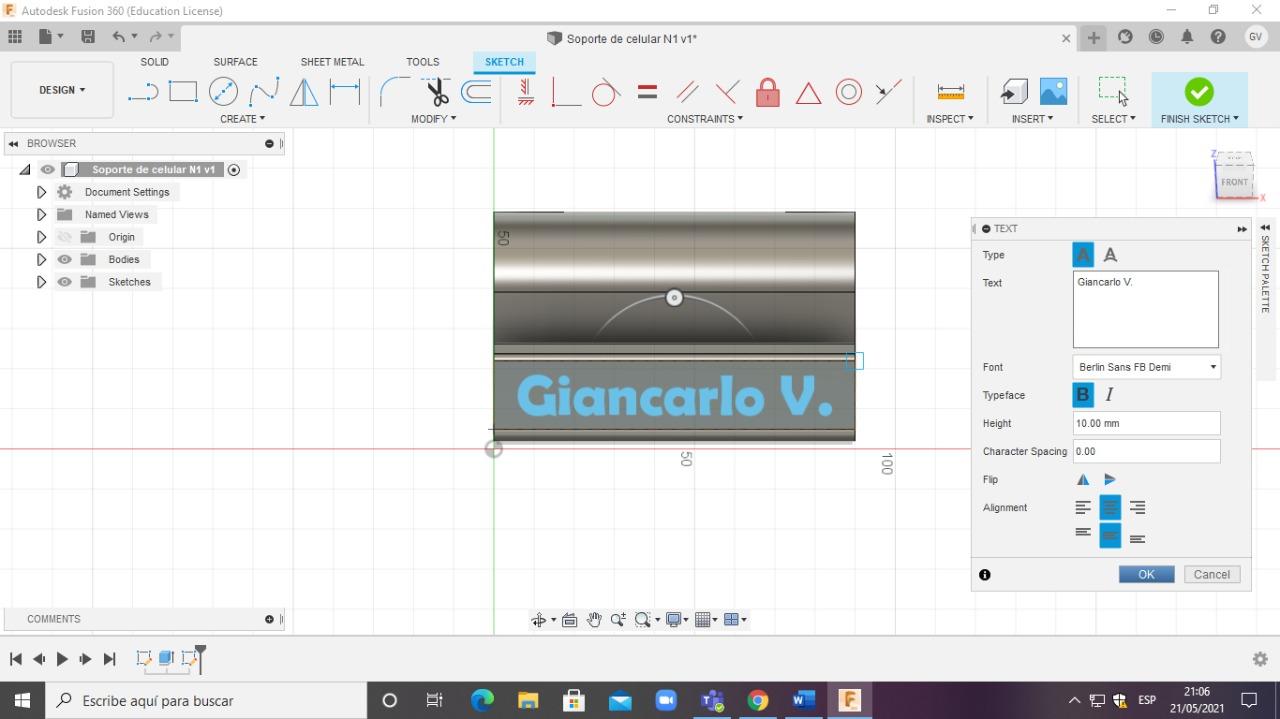The width and height of the screenshot is (1280, 719).
Task: Switch to the SHEET METAL tab
Action: (x=332, y=62)
